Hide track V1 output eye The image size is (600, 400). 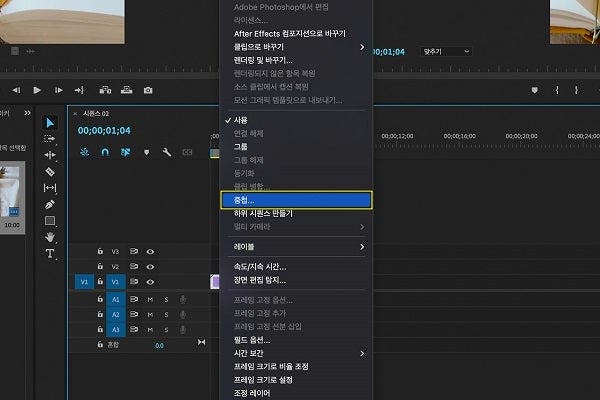[x=150, y=282]
